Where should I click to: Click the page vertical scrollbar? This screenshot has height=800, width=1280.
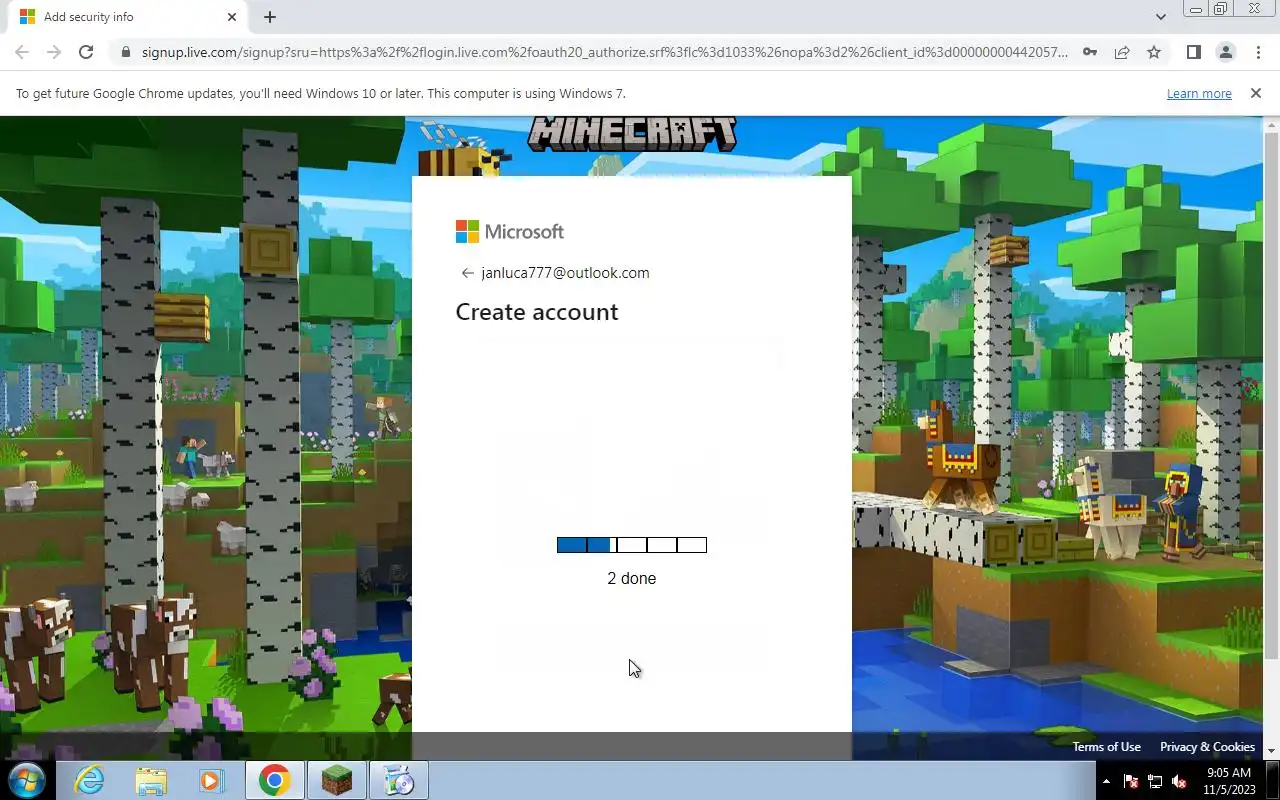pyautogui.click(x=1271, y=395)
